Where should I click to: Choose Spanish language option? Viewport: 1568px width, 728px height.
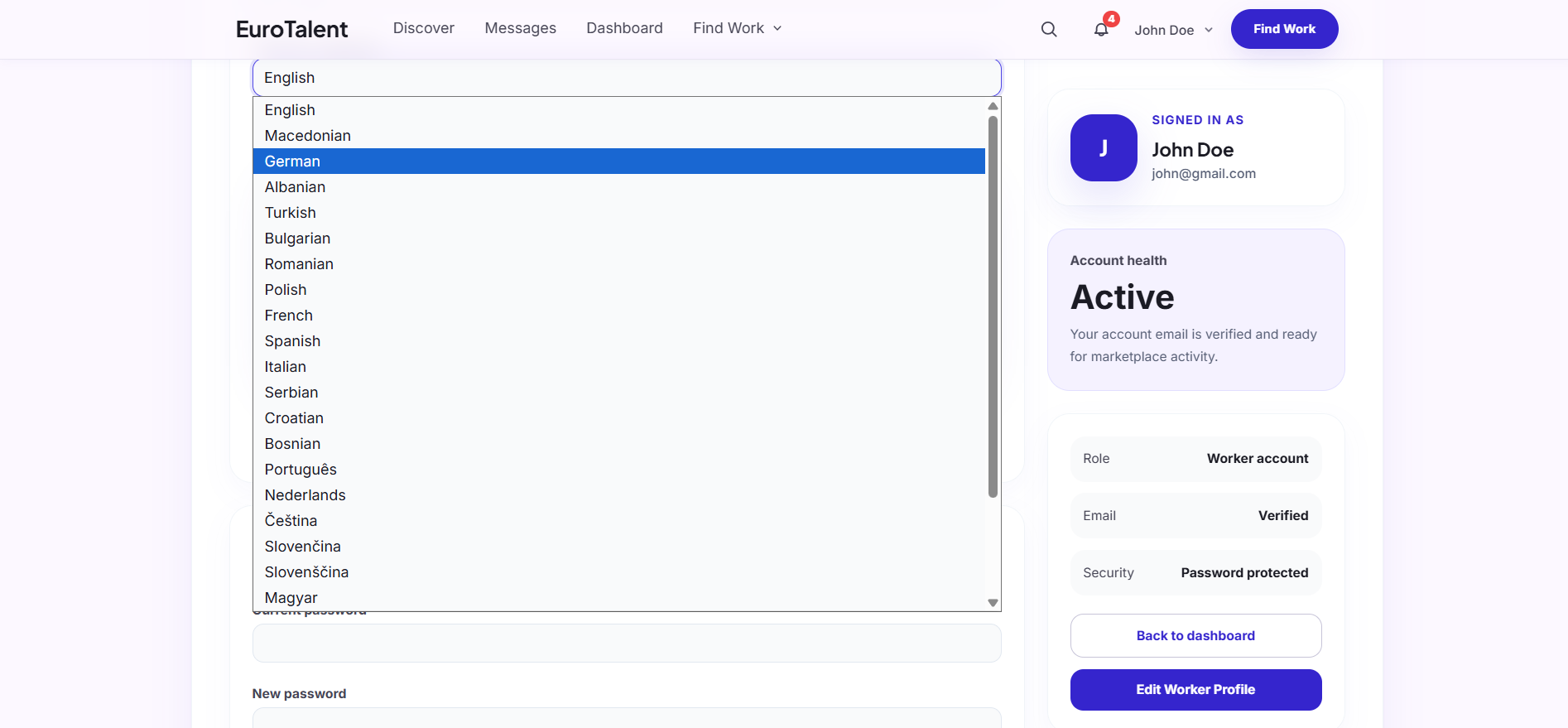coord(619,341)
